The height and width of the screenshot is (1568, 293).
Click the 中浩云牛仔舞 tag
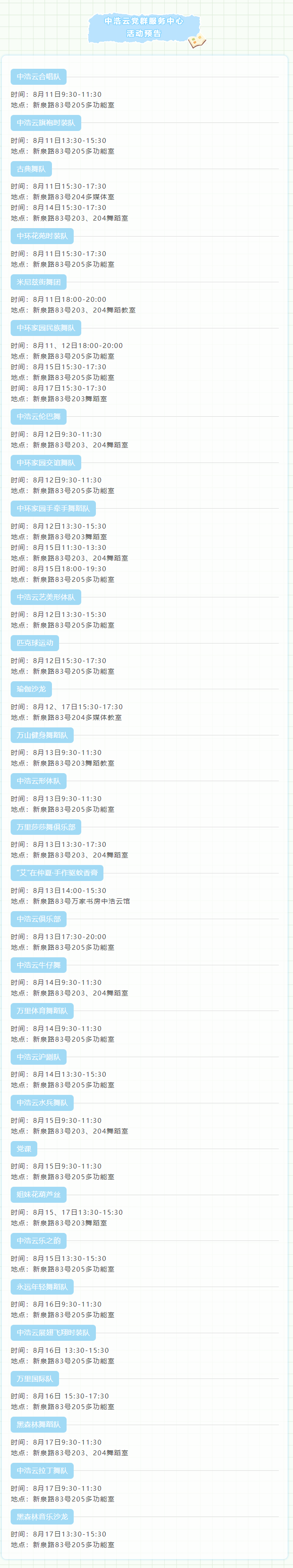click(x=38, y=965)
